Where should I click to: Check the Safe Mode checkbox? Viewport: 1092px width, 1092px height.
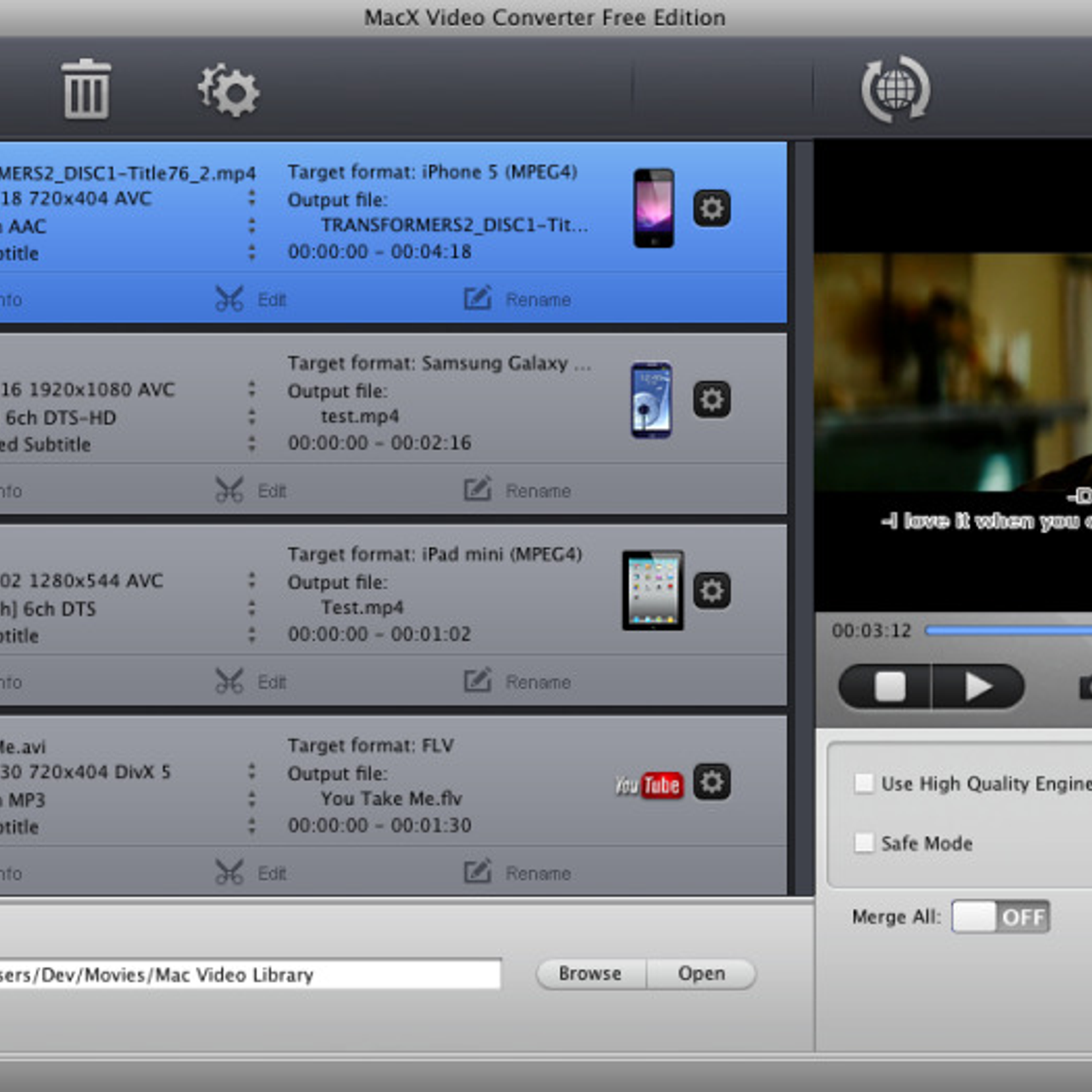tap(864, 843)
